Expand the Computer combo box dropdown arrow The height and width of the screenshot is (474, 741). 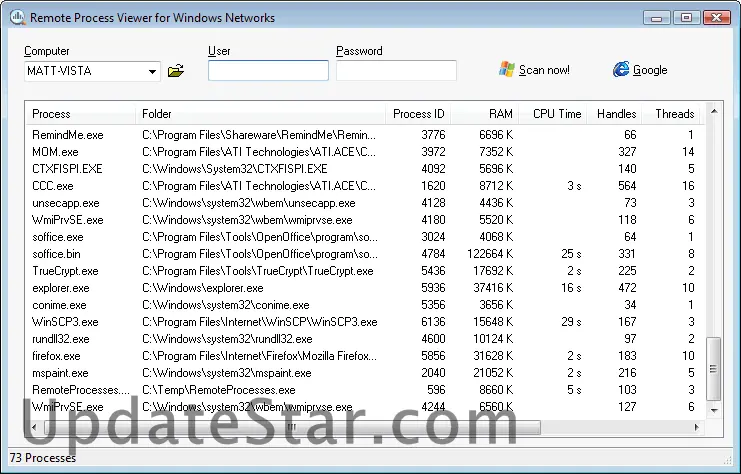[152, 71]
